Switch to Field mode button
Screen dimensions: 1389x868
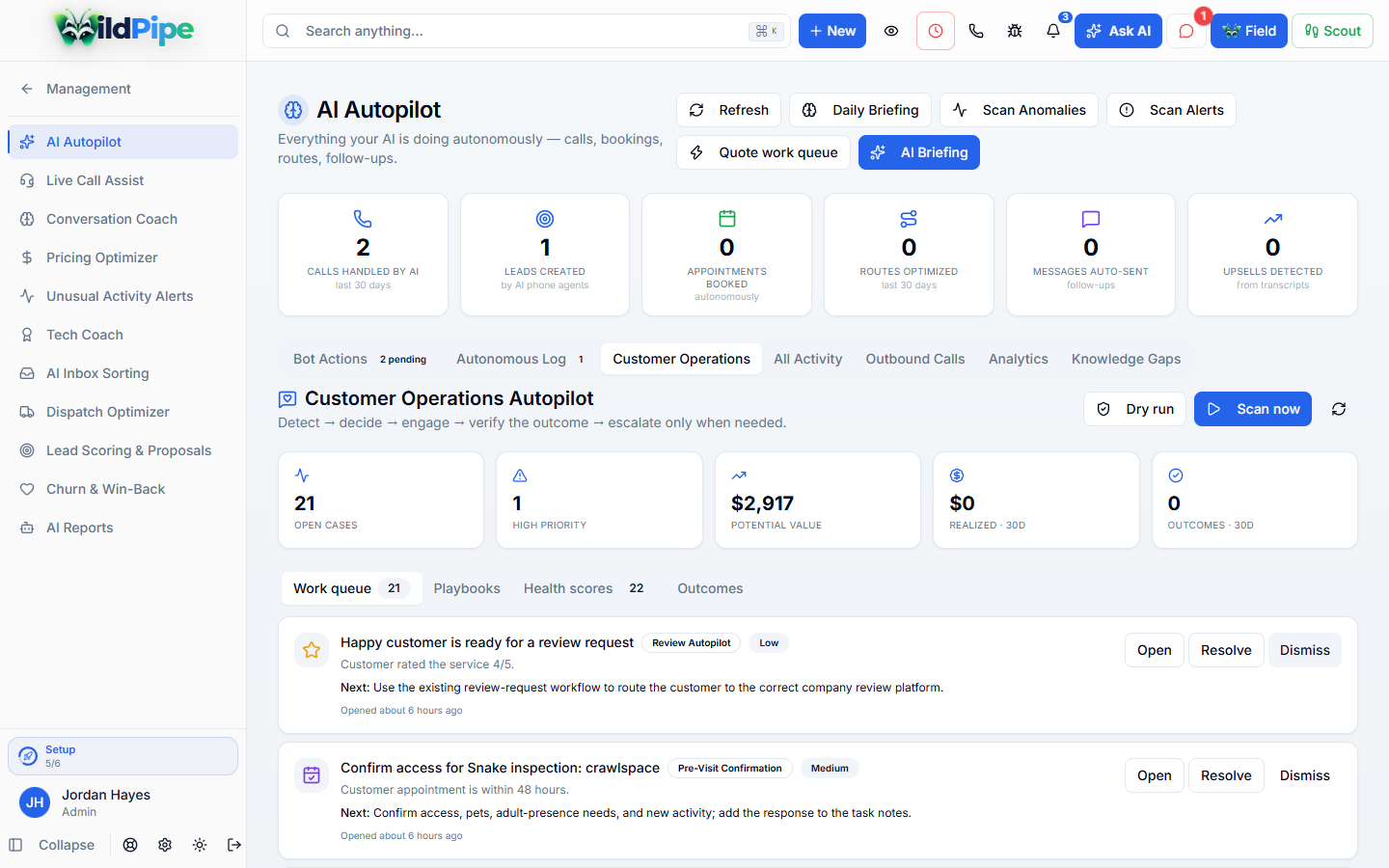(x=1249, y=31)
